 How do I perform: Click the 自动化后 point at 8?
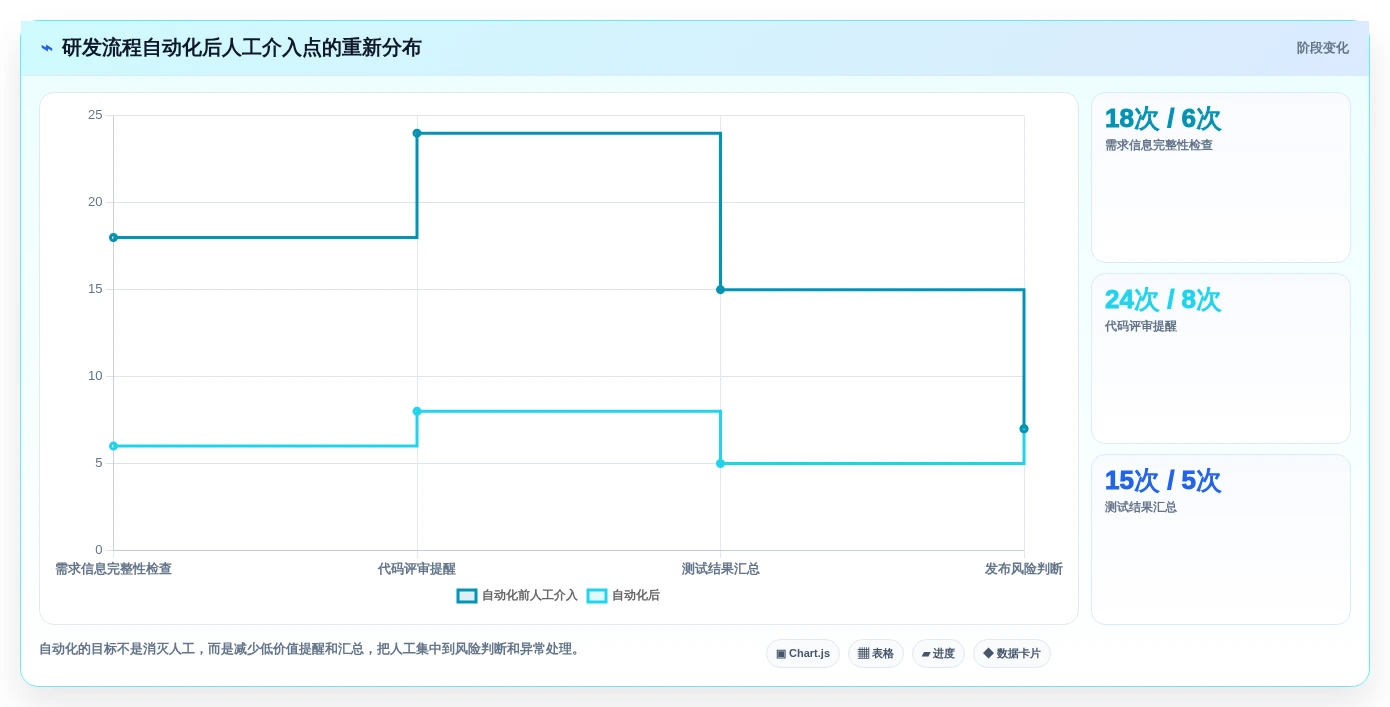417,411
